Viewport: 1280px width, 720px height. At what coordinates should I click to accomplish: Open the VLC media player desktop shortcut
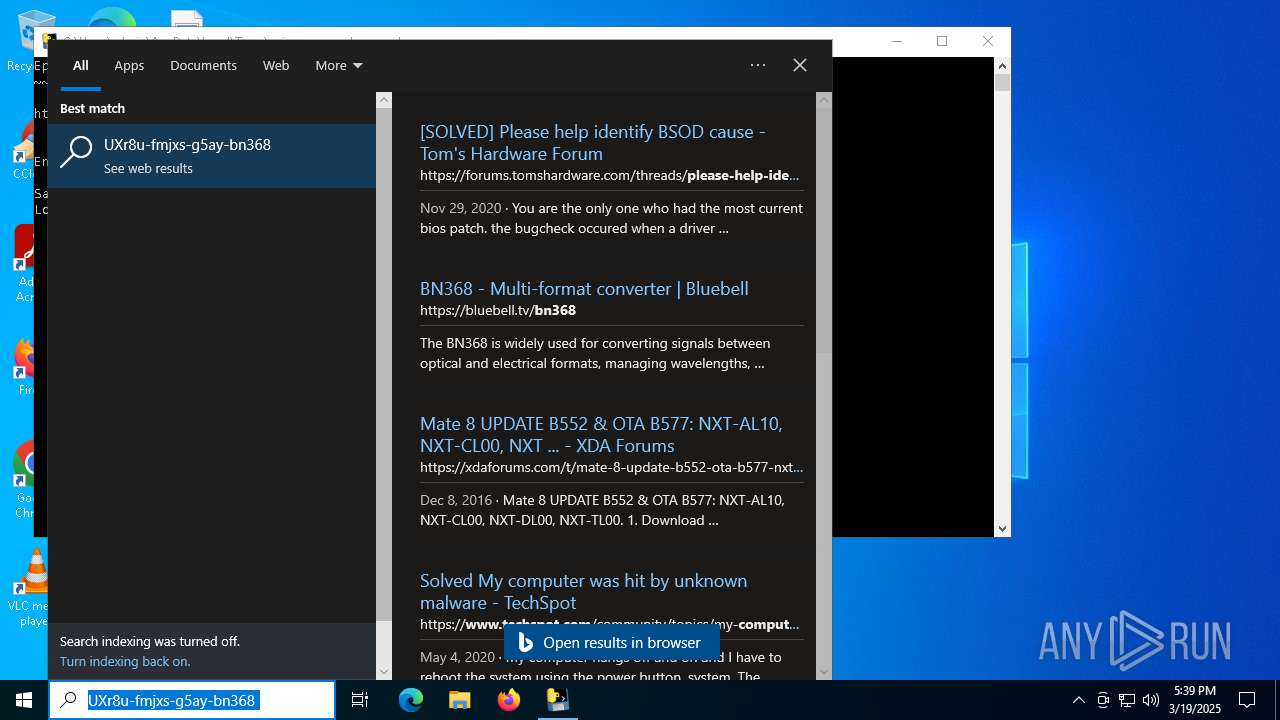point(32,588)
